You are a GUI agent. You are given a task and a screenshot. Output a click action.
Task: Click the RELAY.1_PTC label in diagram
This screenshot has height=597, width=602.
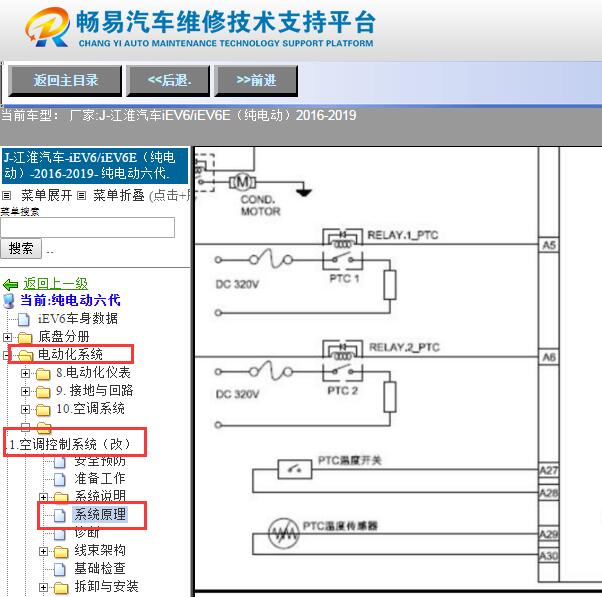point(403,235)
